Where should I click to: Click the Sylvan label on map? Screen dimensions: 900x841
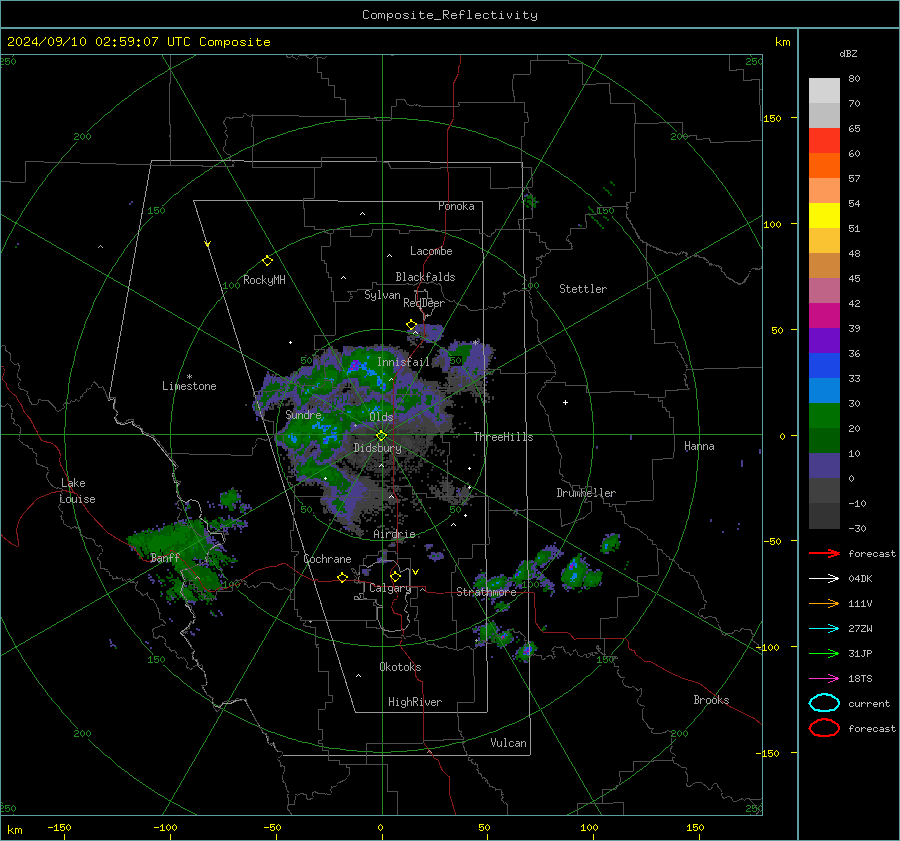tap(382, 295)
